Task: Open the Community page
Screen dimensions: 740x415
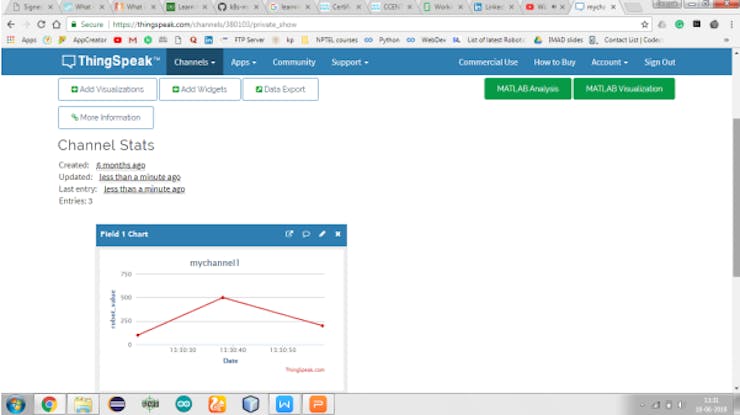Action: pos(294,62)
